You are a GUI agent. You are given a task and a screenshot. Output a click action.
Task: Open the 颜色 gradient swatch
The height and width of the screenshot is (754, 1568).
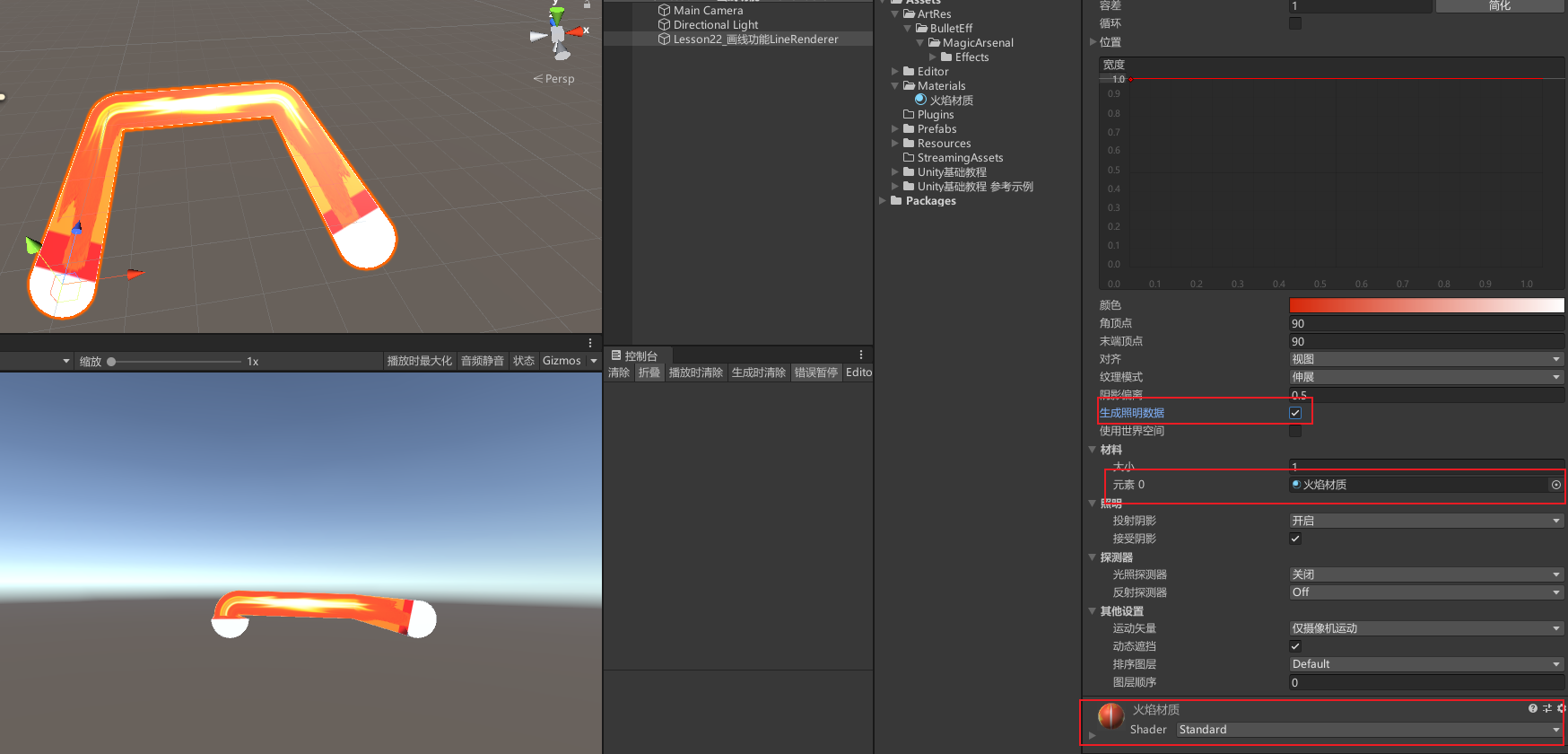tap(1425, 305)
